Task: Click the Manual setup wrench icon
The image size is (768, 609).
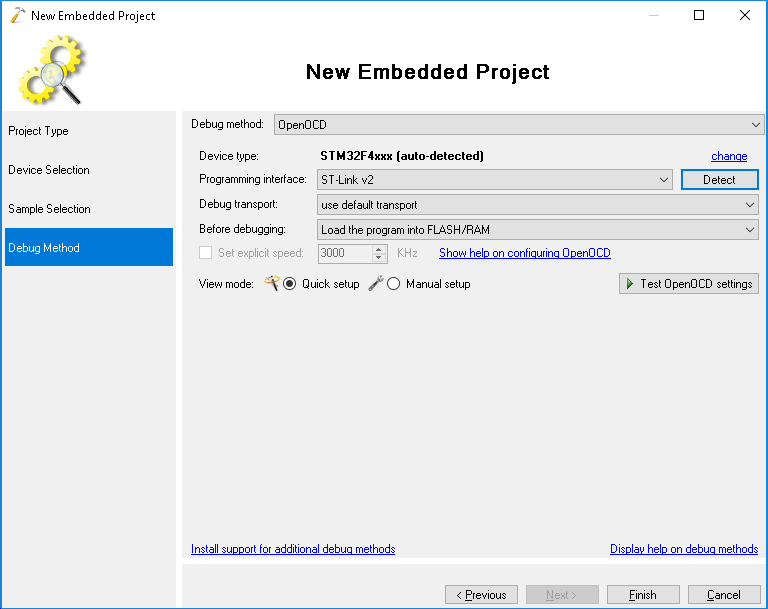Action: 376,283
